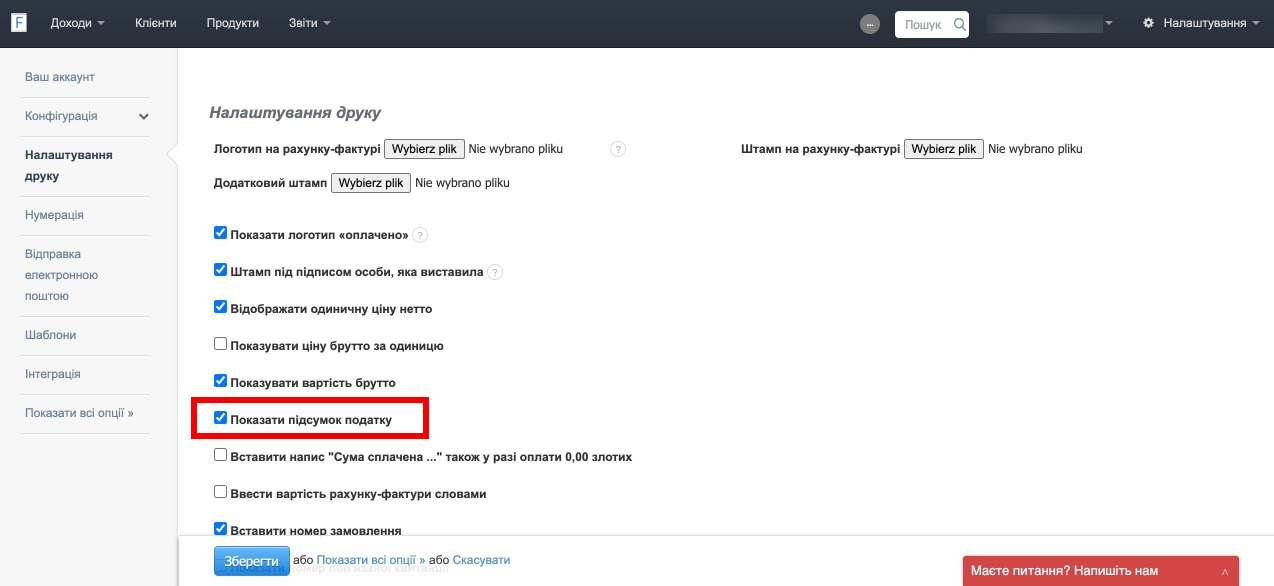Expand the blurred account name dropdown

[1050, 23]
